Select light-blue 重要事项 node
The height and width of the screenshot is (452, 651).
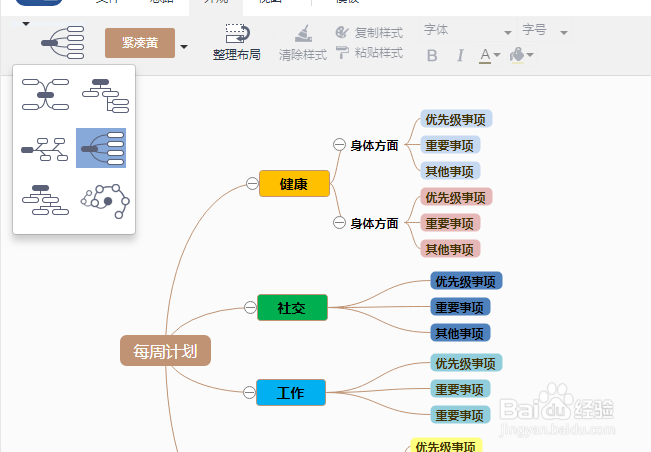(450, 145)
